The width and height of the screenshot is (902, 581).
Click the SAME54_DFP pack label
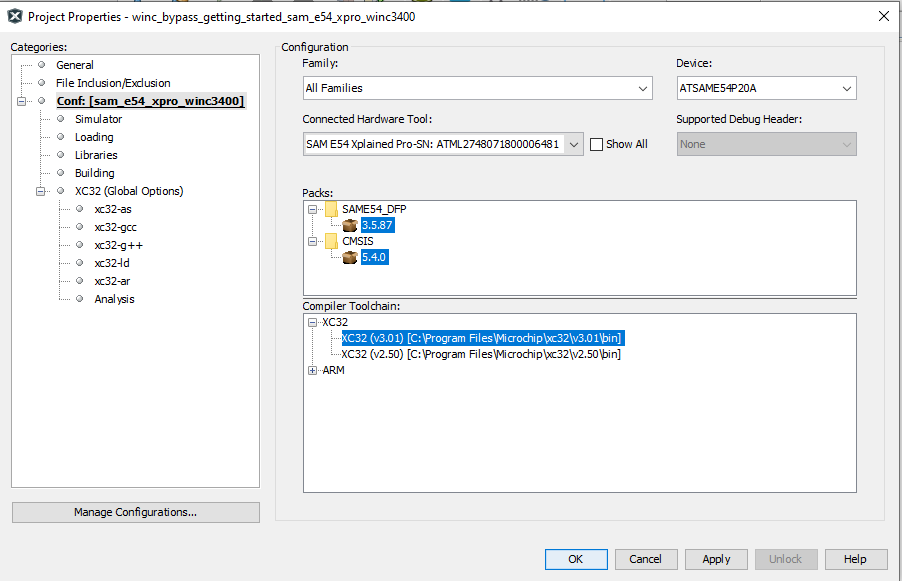tap(374, 209)
